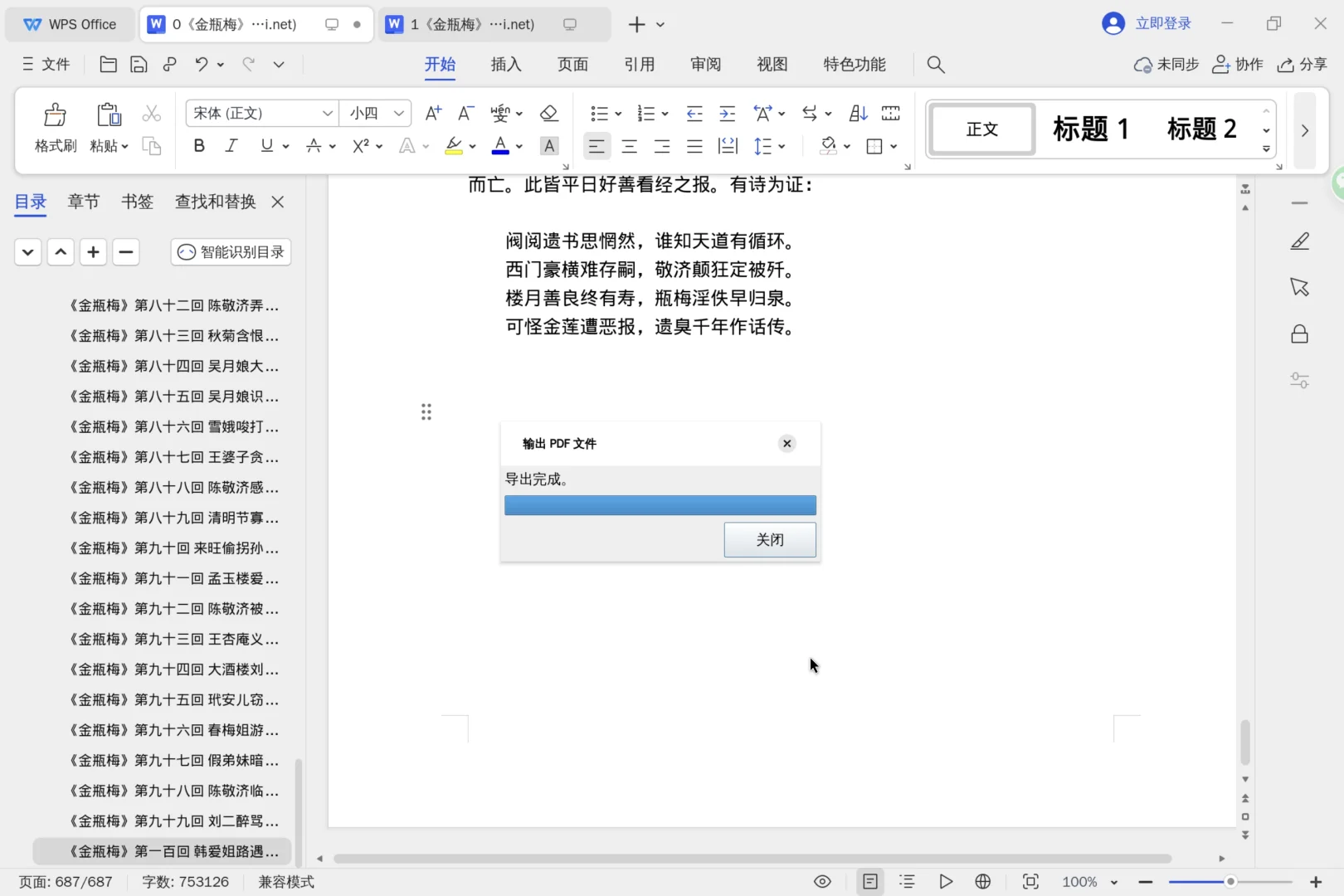The image size is (1344, 896).
Task: Click the zoom slider handle
Action: pos(1230,881)
